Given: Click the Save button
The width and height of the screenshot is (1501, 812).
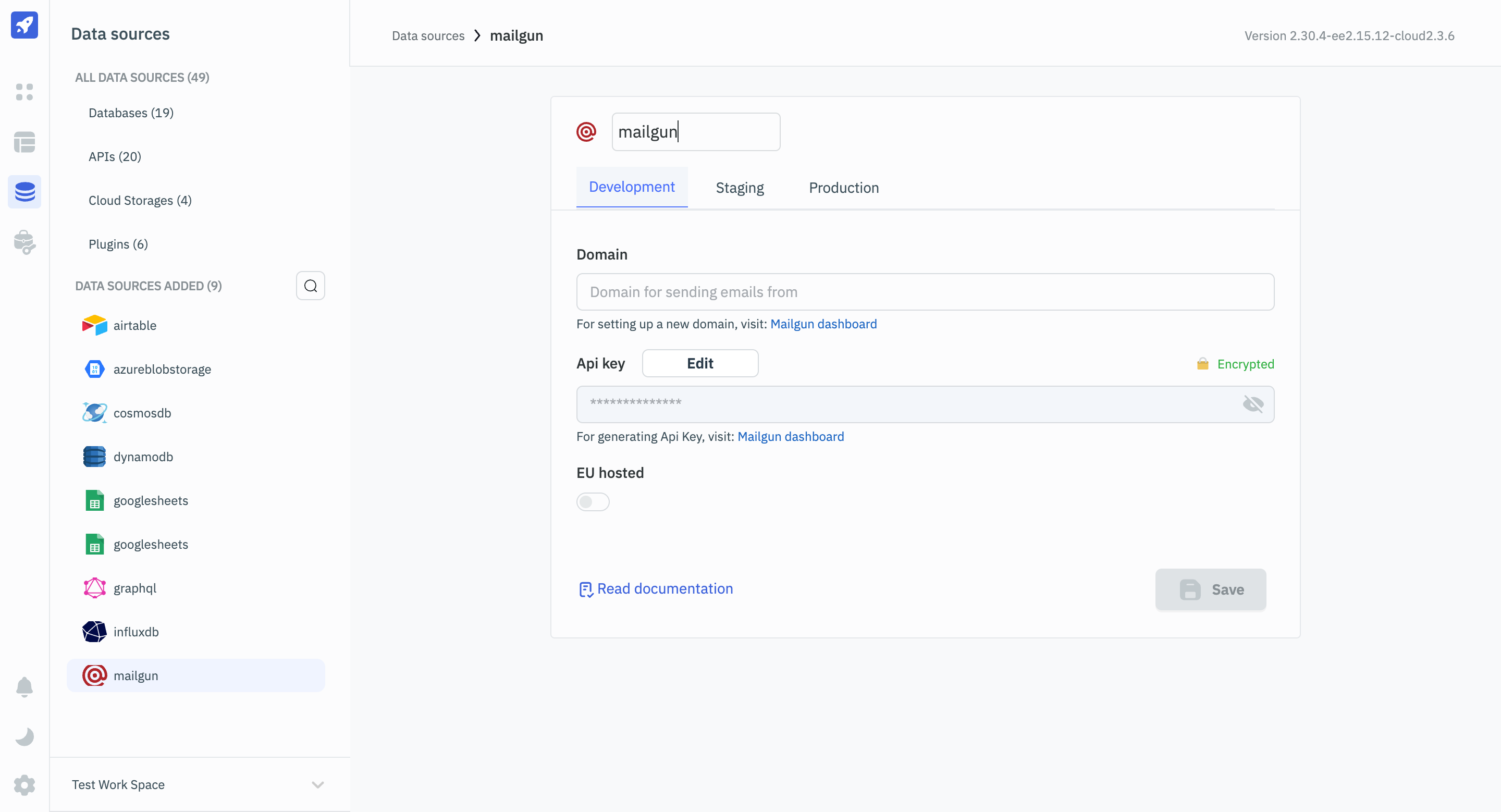Looking at the screenshot, I should (1210, 589).
